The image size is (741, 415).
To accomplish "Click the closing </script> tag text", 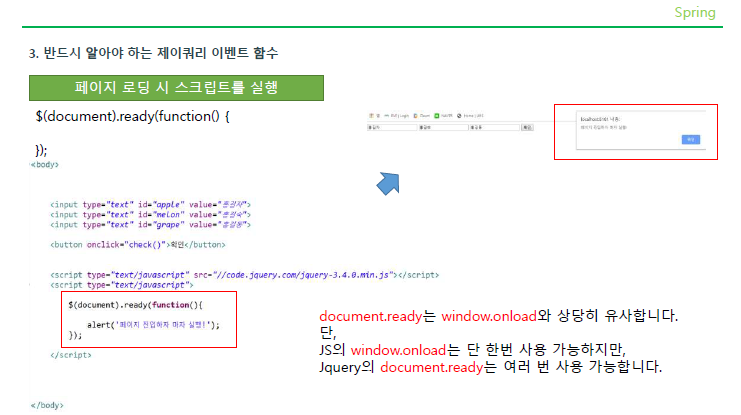I will (x=71, y=355).
